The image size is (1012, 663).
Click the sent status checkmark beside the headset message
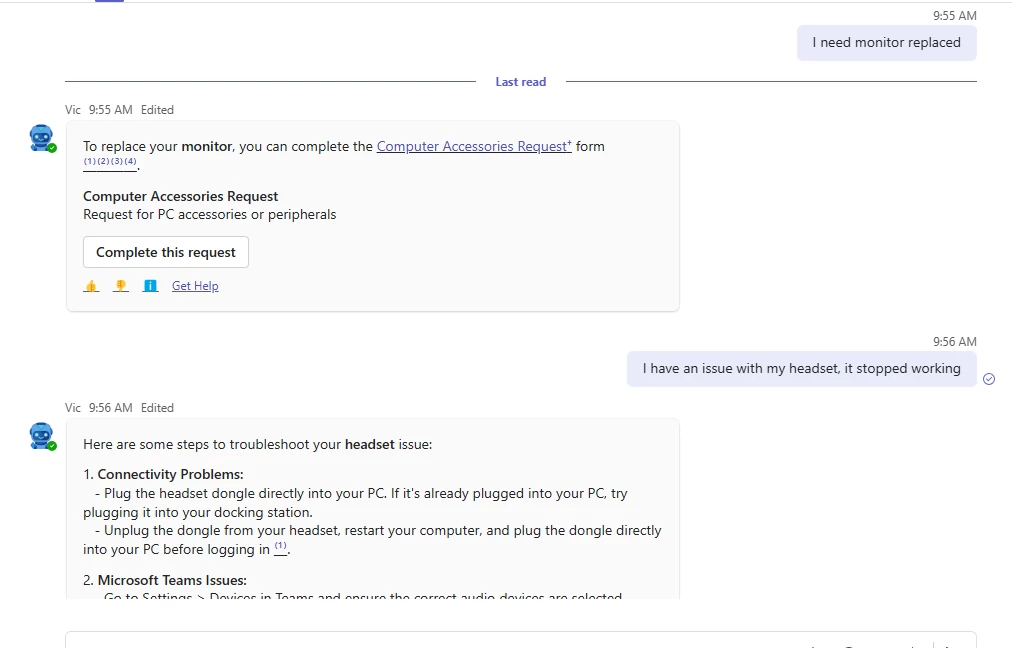[x=989, y=379]
